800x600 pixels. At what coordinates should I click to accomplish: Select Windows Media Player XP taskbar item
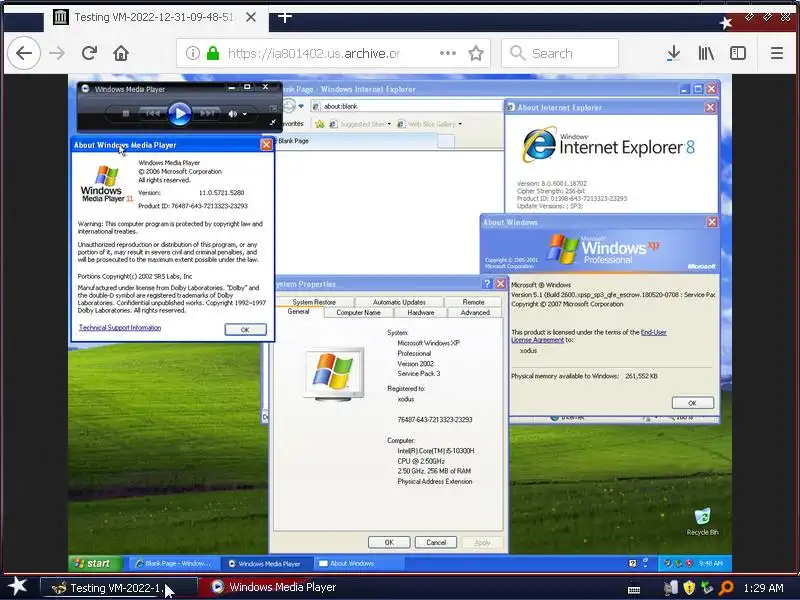click(266, 563)
